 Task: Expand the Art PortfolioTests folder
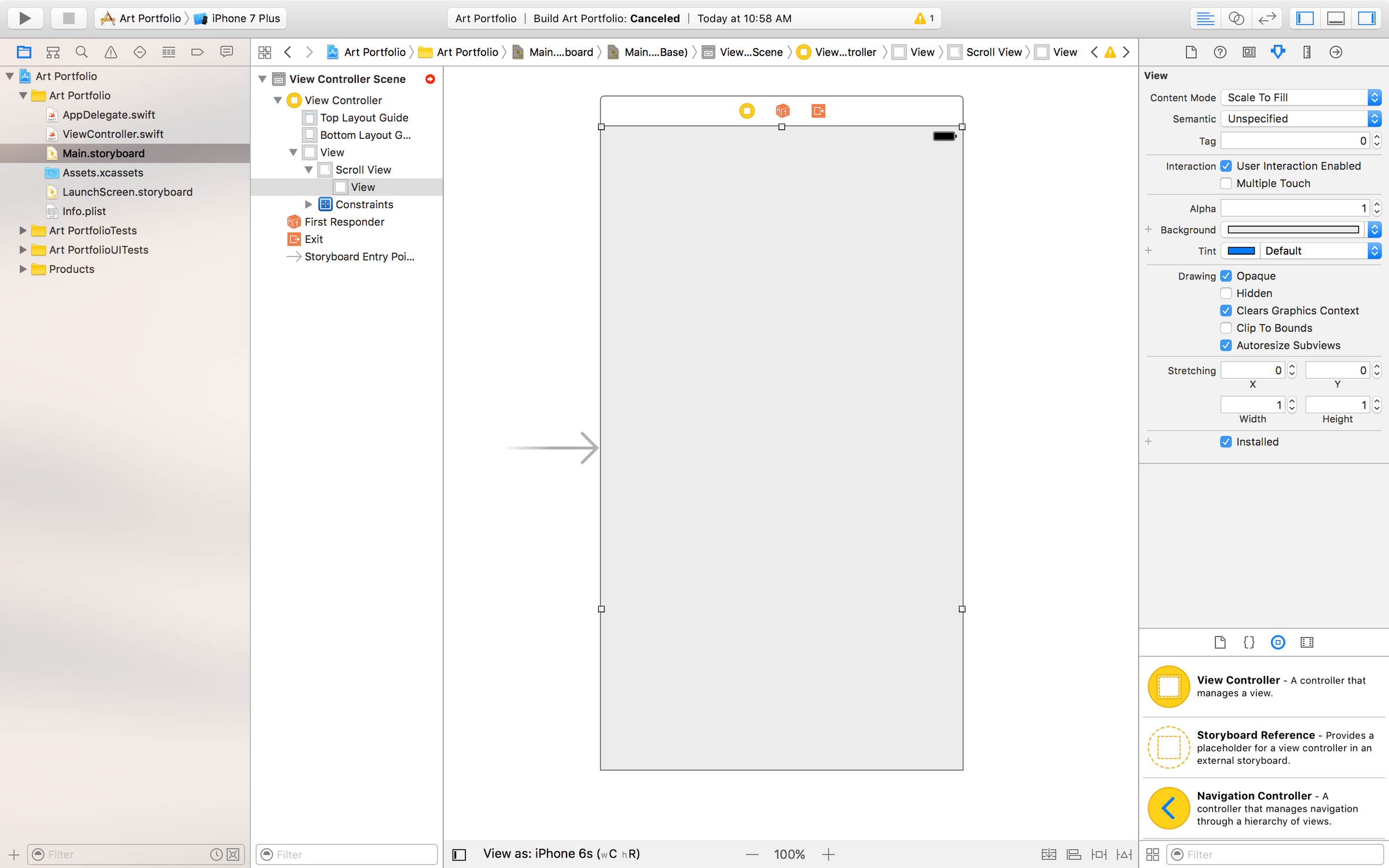pyautogui.click(x=23, y=230)
